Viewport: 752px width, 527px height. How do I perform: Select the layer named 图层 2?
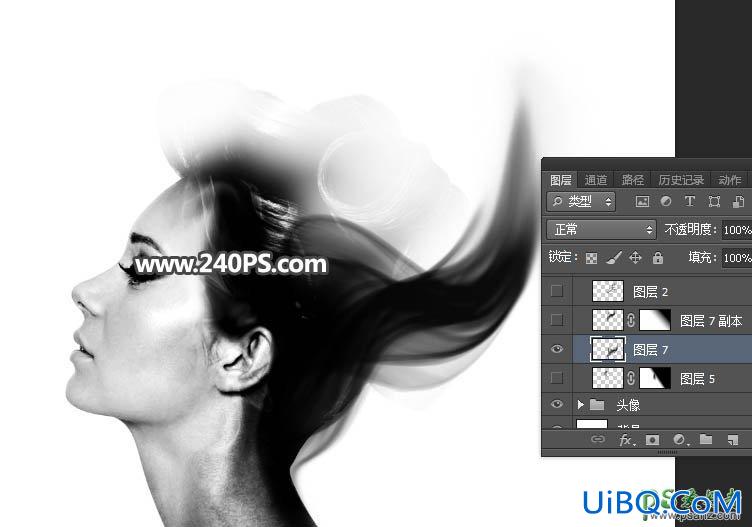point(651,292)
